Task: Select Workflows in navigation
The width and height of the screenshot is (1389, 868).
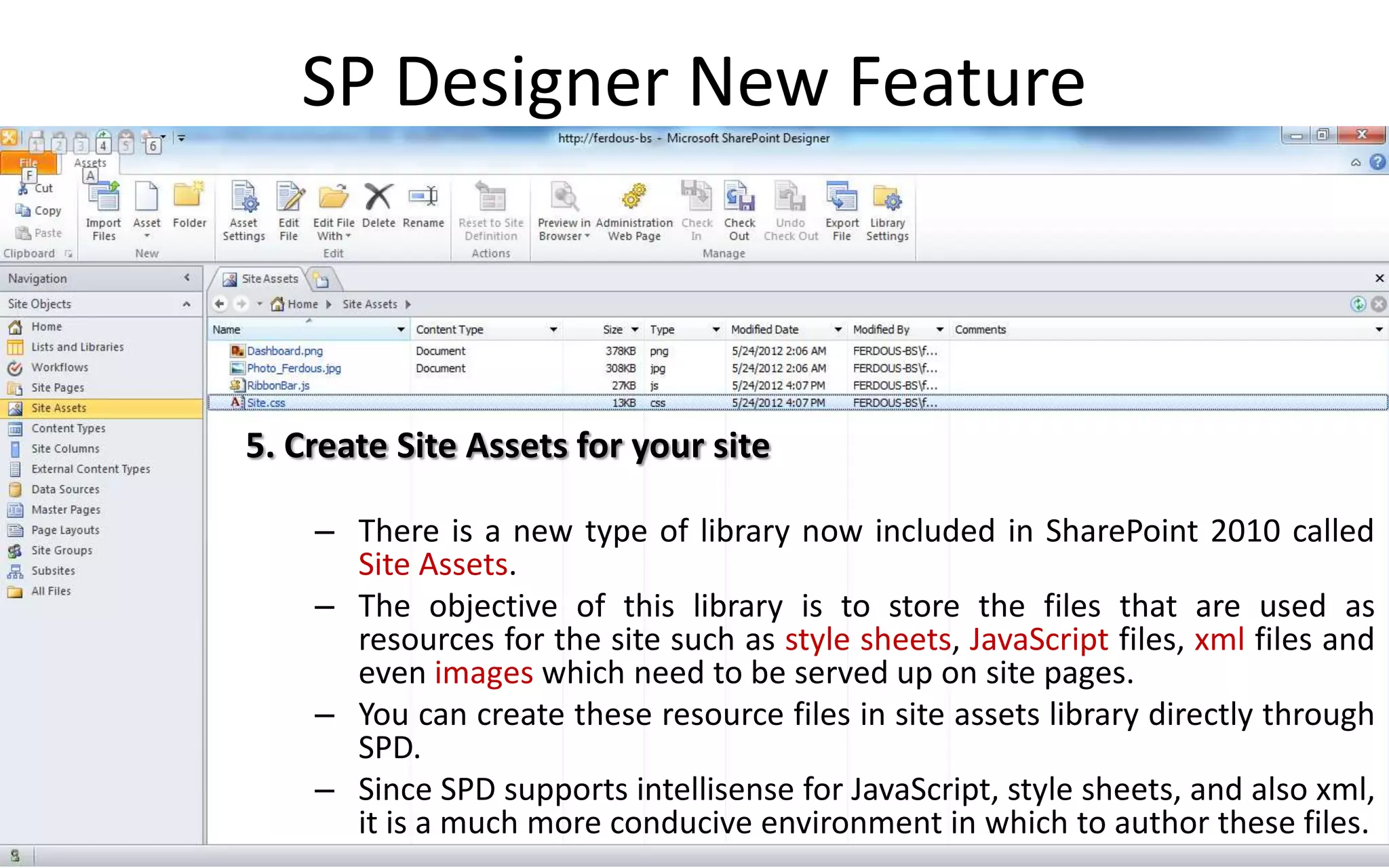Action: 60,368
